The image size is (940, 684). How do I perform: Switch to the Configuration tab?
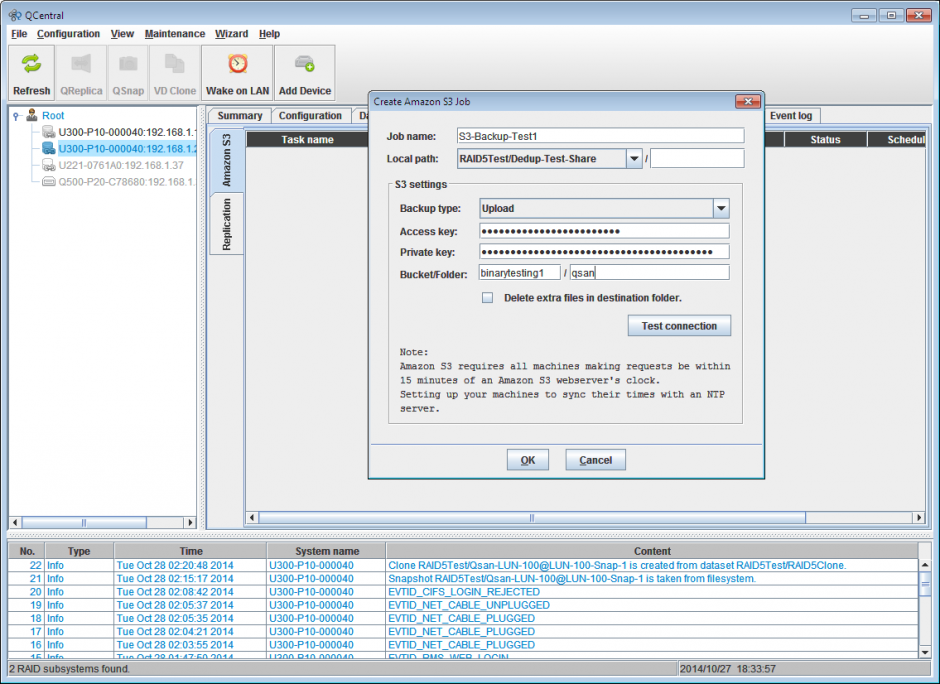pyautogui.click(x=310, y=115)
